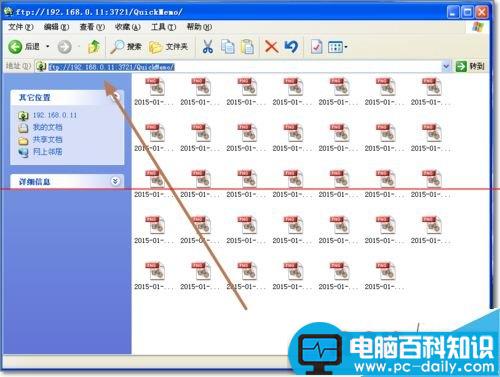Select the first PNG file in top row
The image size is (500, 377).
coord(154,91)
